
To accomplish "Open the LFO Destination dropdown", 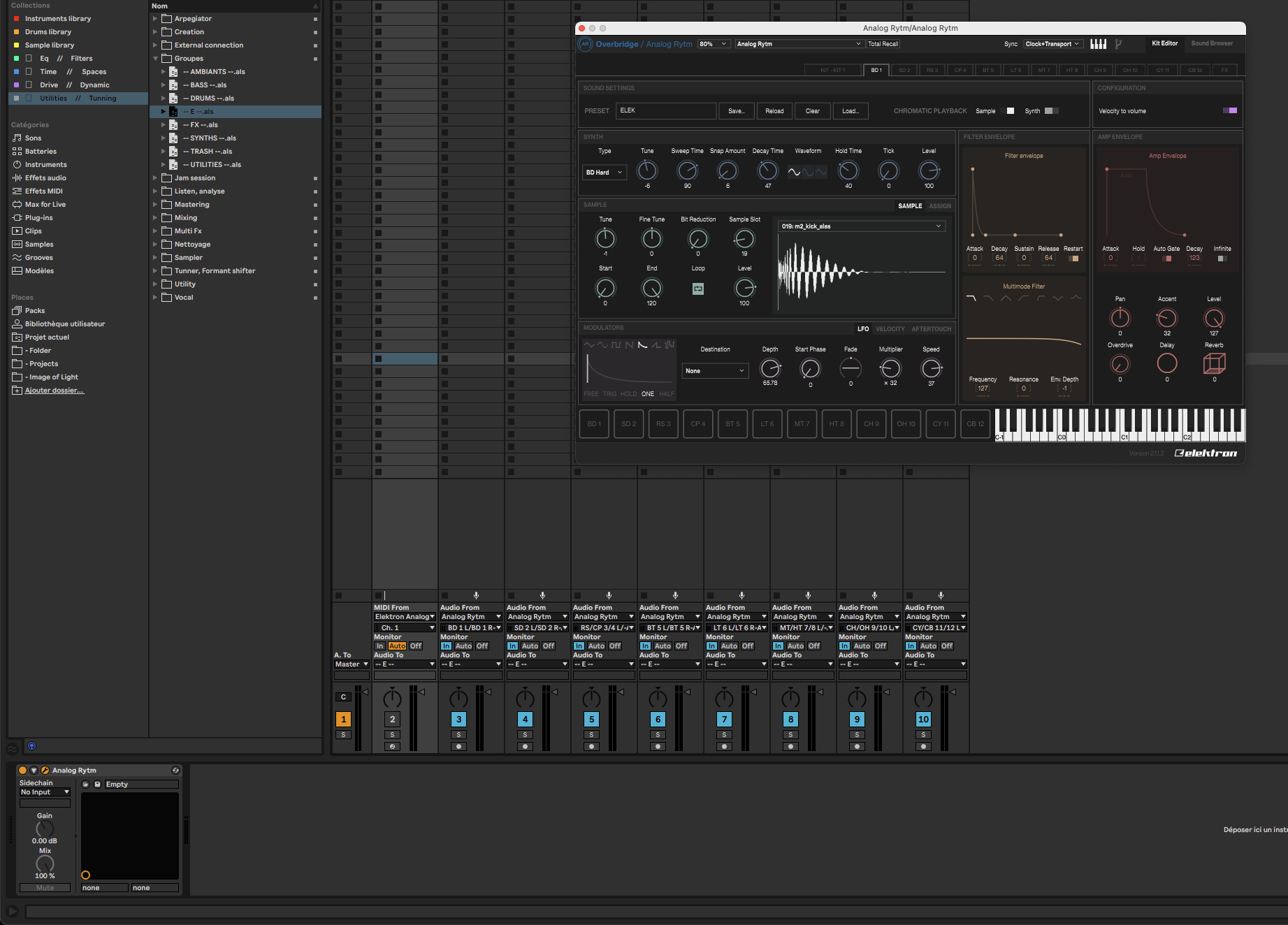I will 715,371.
